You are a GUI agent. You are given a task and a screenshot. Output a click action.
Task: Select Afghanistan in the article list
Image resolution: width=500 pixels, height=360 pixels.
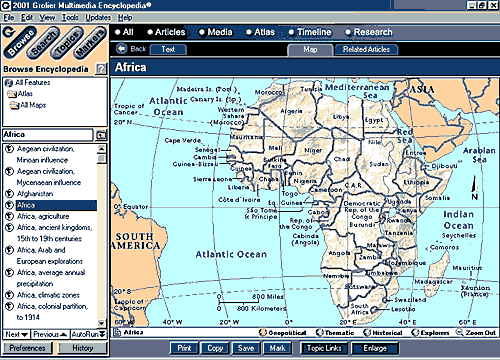(35, 194)
